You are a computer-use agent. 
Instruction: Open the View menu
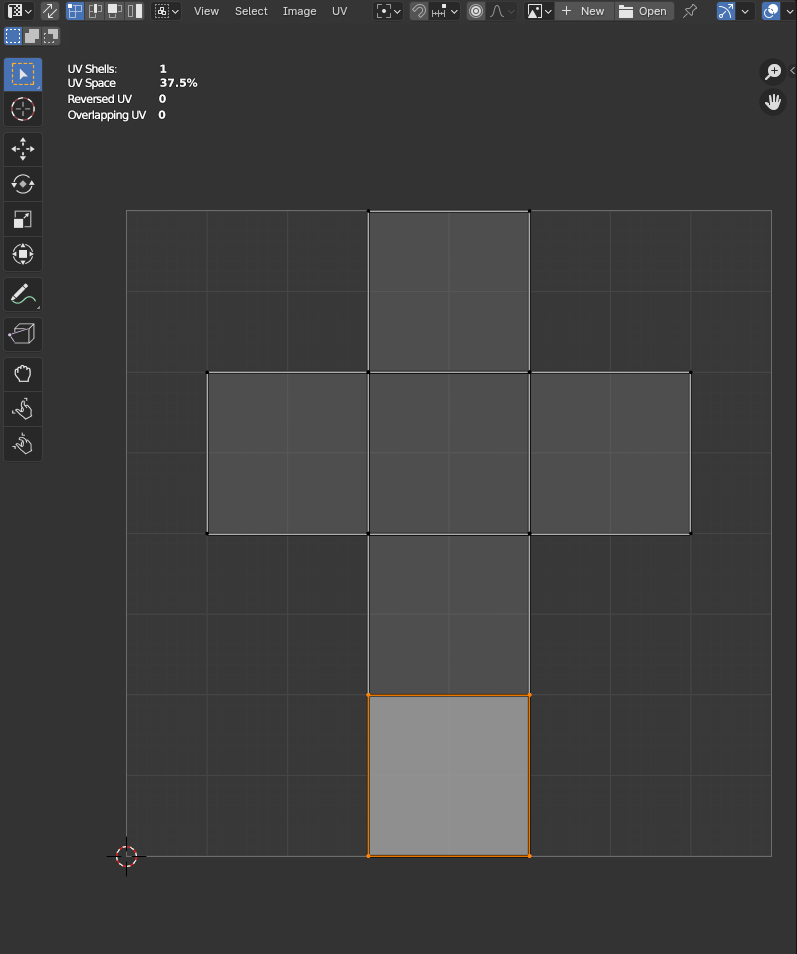pyautogui.click(x=206, y=11)
